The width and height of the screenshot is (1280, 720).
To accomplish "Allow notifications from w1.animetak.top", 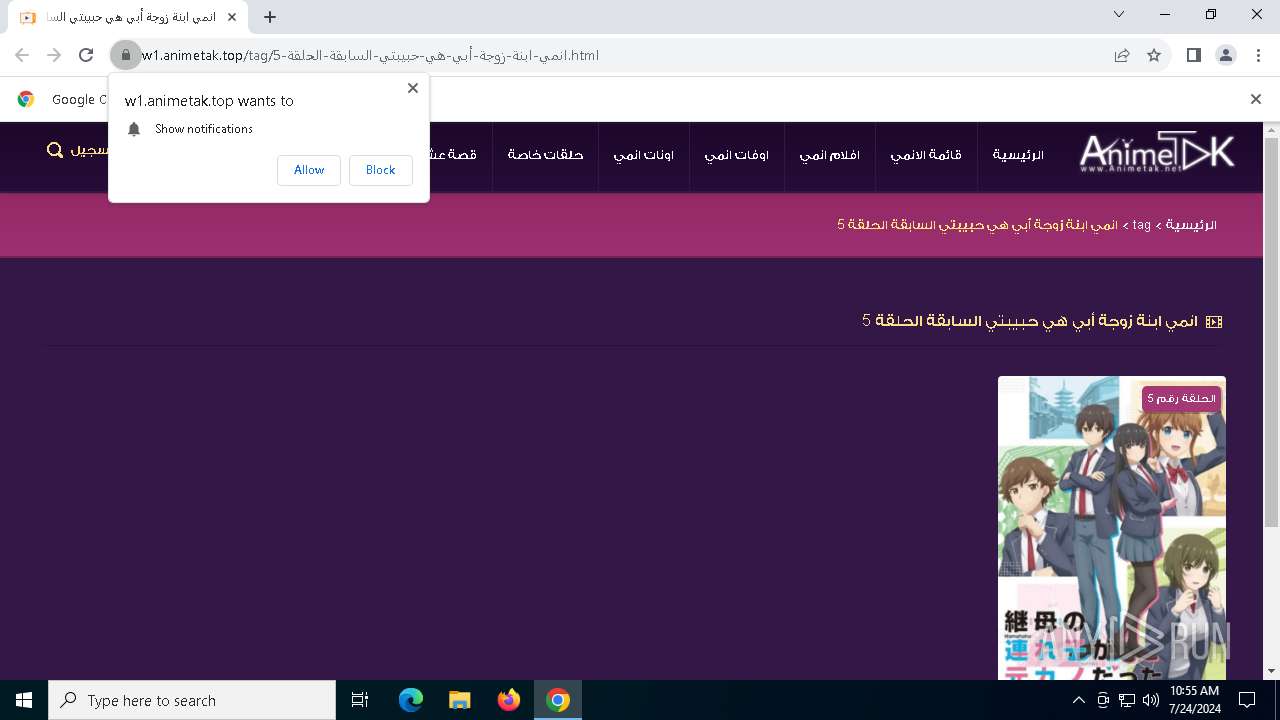I will [x=309, y=170].
